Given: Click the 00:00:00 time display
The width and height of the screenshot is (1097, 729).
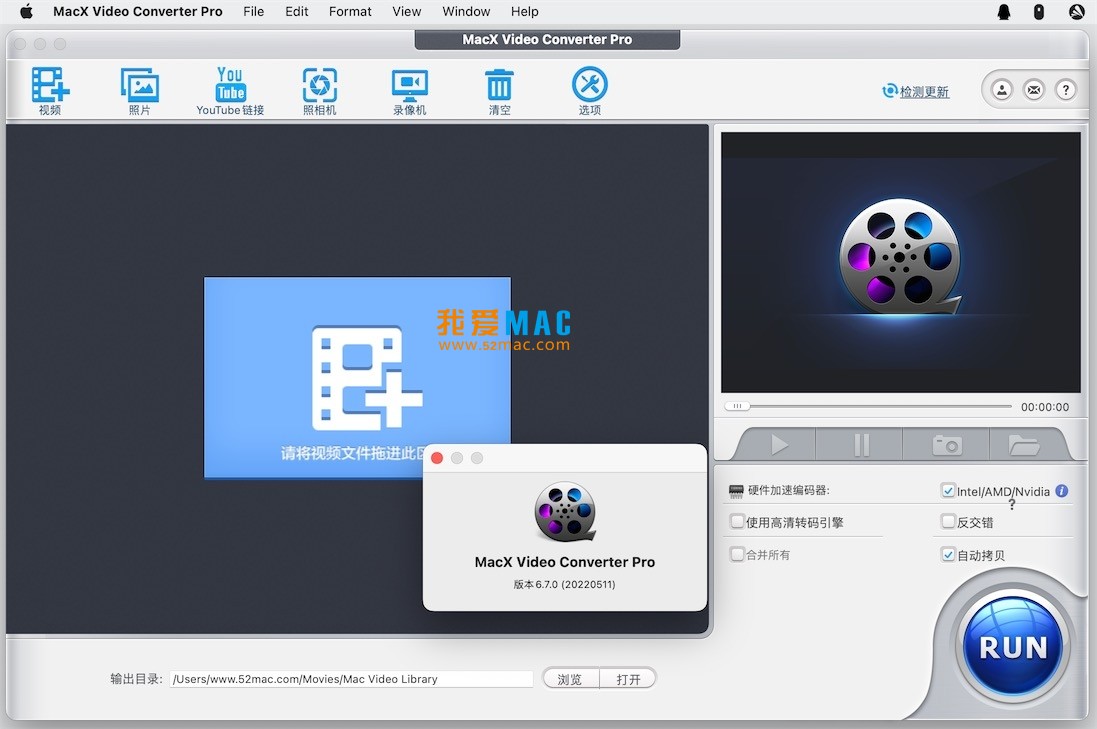Looking at the screenshot, I should [1045, 406].
